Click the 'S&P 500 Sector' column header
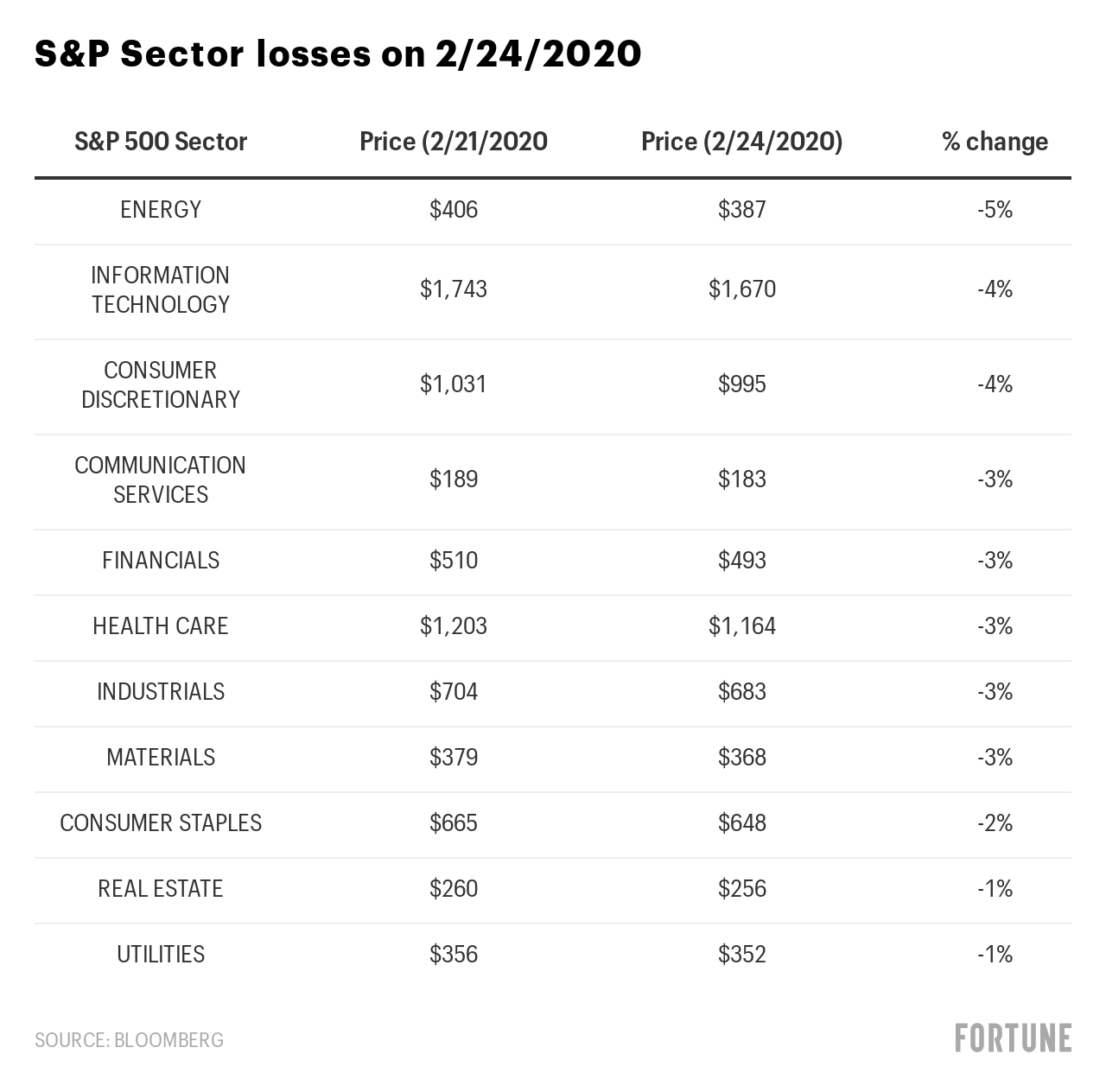1106x1092 pixels. [161, 142]
